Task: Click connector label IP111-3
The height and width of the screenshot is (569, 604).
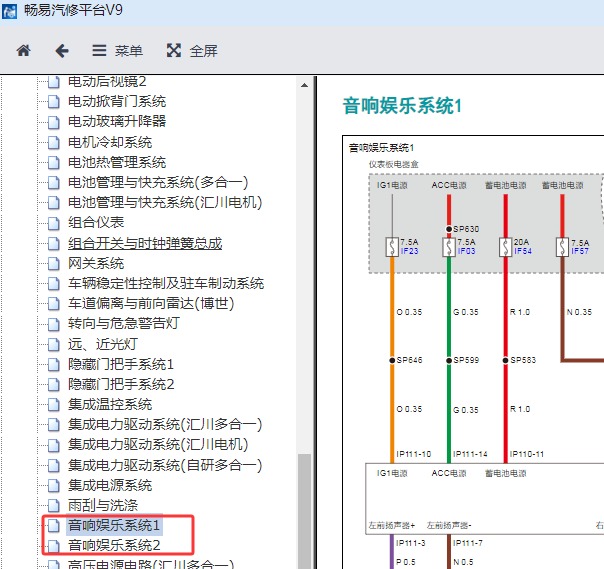Action: (x=411, y=543)
